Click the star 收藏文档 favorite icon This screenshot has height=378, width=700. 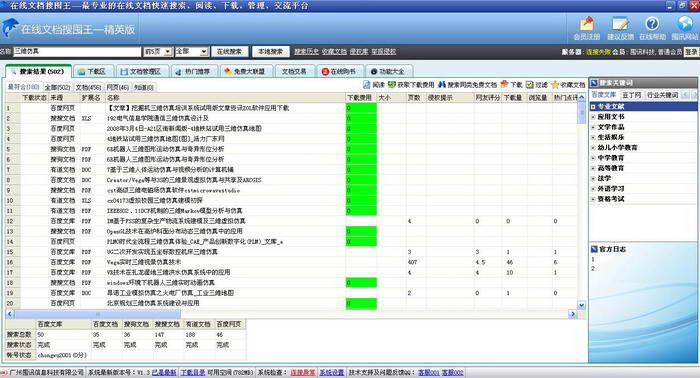(x=555, y=84)
